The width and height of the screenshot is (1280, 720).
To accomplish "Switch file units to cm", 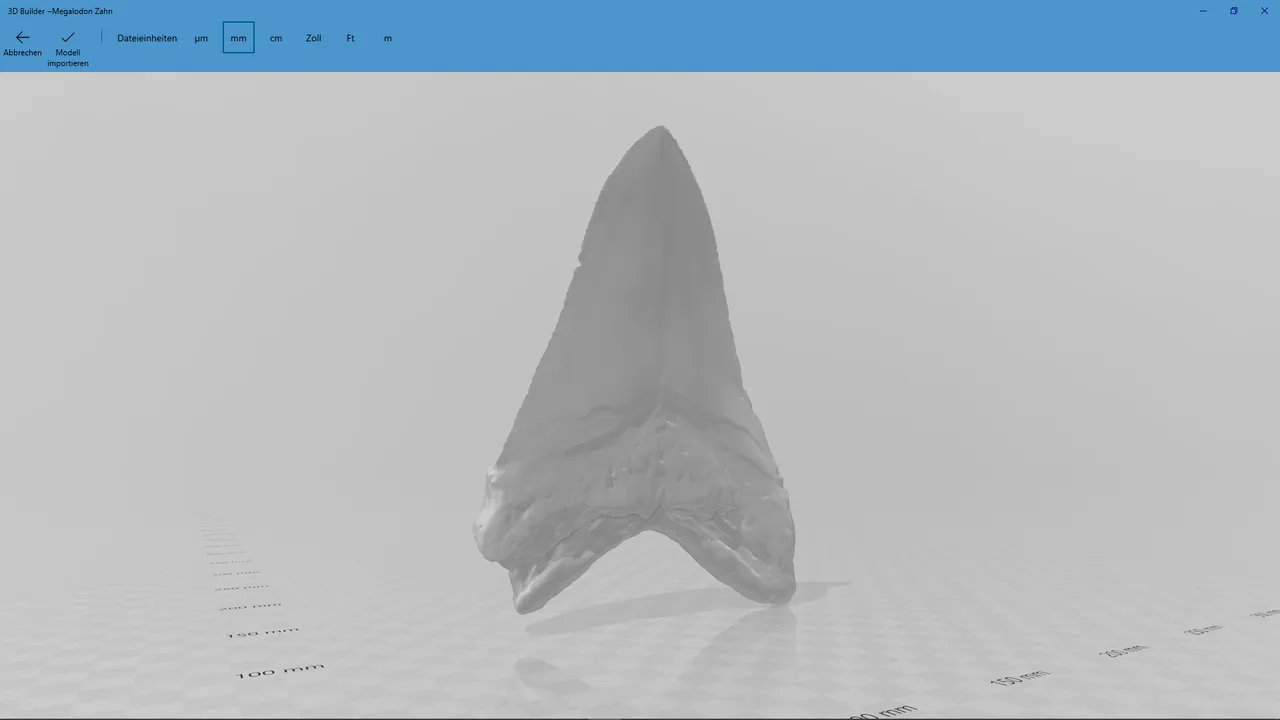I will (276, 38).
